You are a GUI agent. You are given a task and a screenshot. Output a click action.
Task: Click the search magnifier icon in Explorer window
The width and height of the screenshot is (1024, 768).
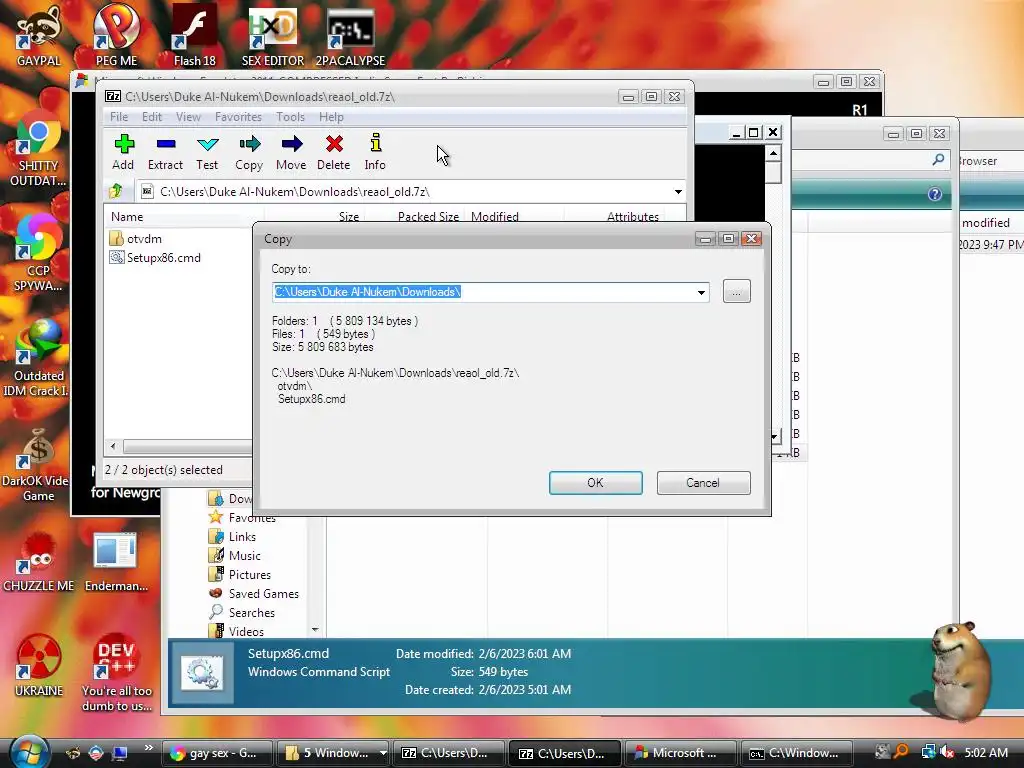click(938, 159)
